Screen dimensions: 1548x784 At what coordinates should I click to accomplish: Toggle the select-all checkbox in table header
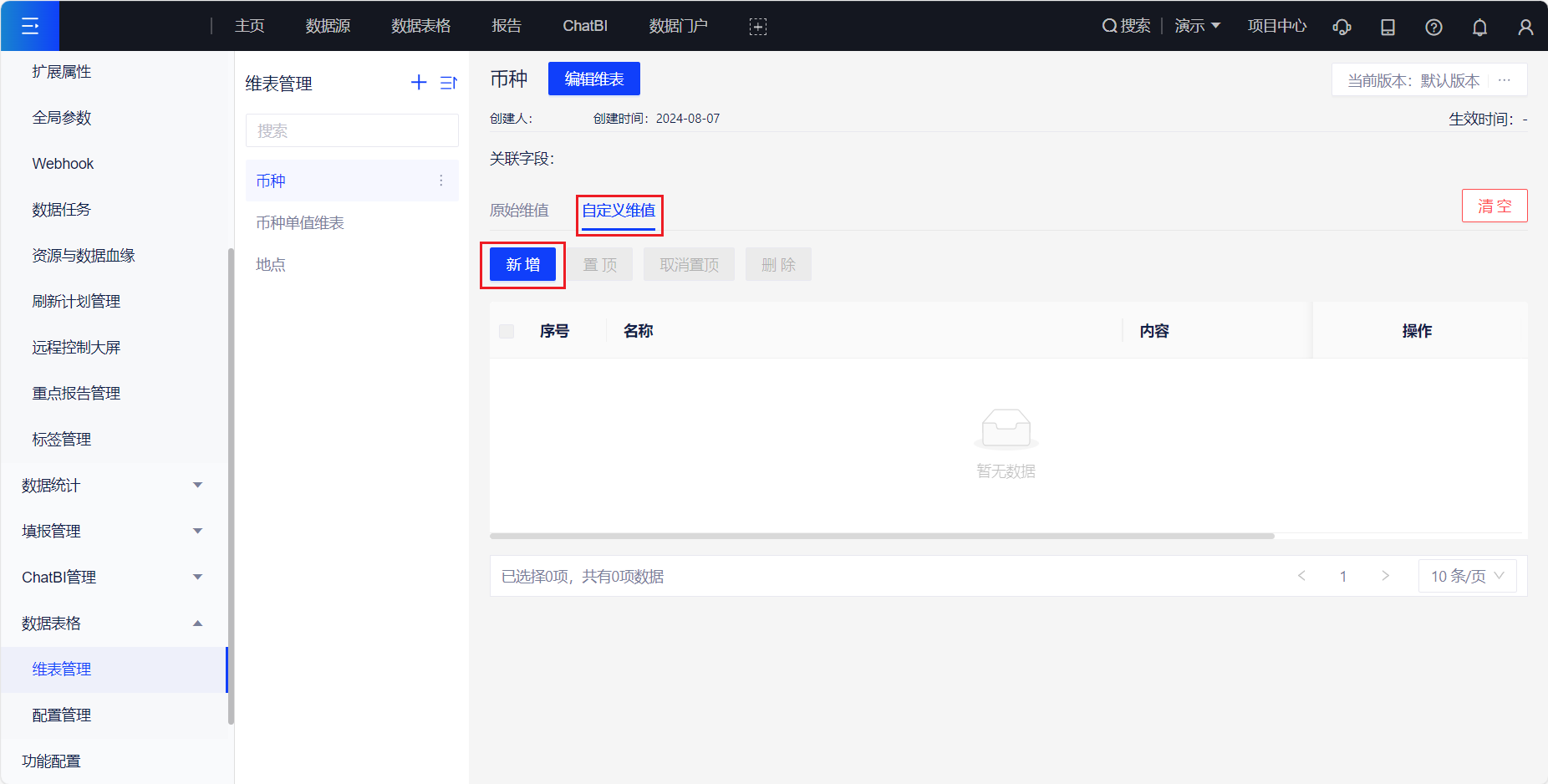(507, 331)
